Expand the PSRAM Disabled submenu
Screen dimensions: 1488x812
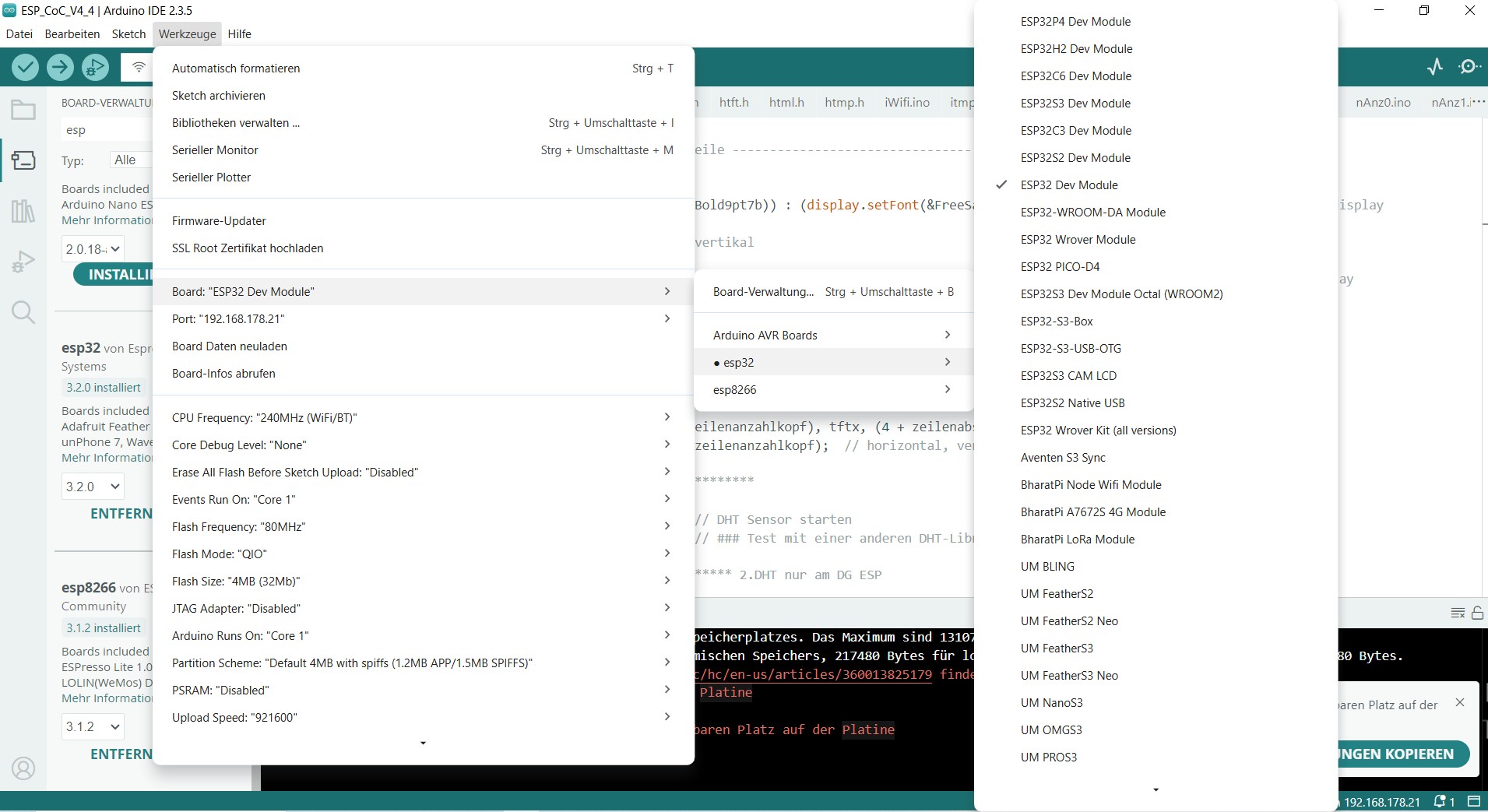423,691
